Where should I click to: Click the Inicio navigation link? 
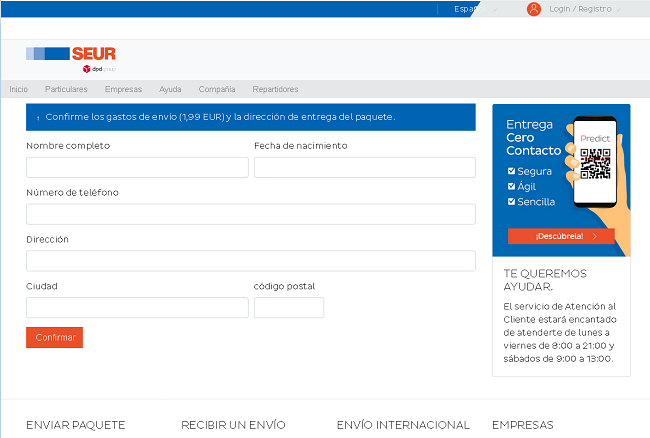click(x=19, y=89)
